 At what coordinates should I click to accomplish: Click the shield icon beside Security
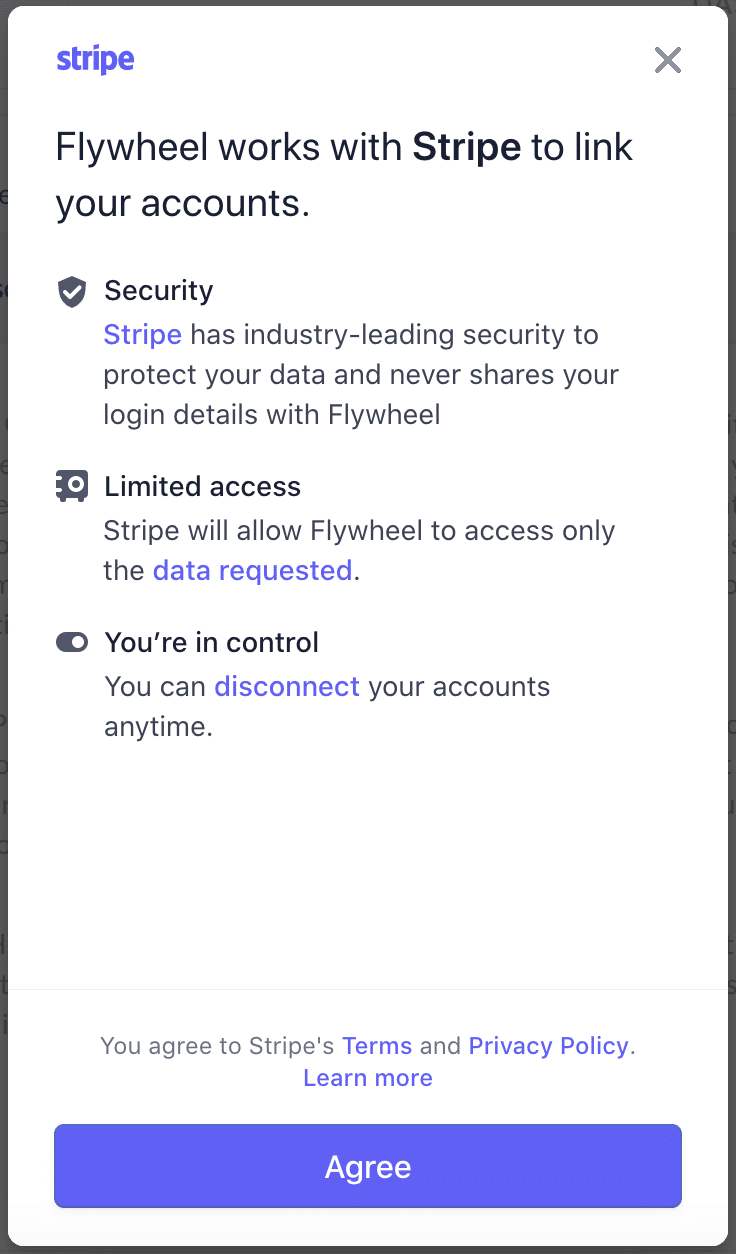[72, 292]
